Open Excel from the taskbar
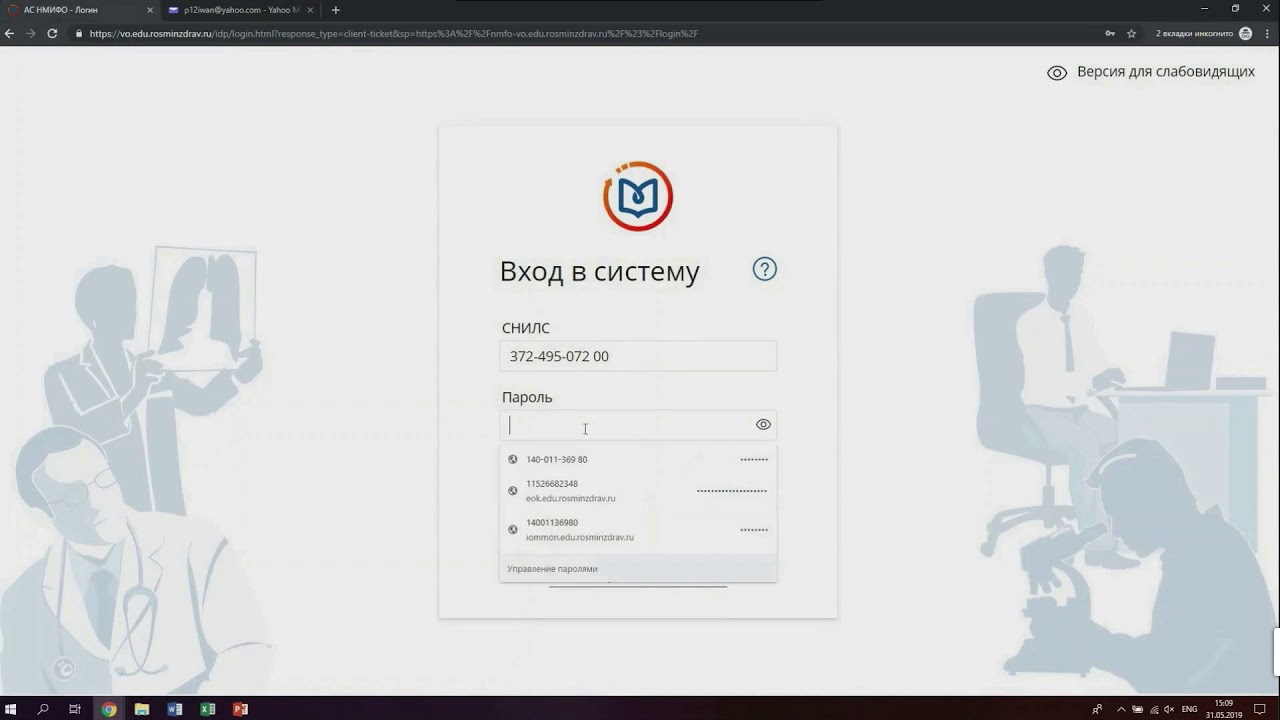The width and height of the screenshot is (1280, 720). click(208, 709)
